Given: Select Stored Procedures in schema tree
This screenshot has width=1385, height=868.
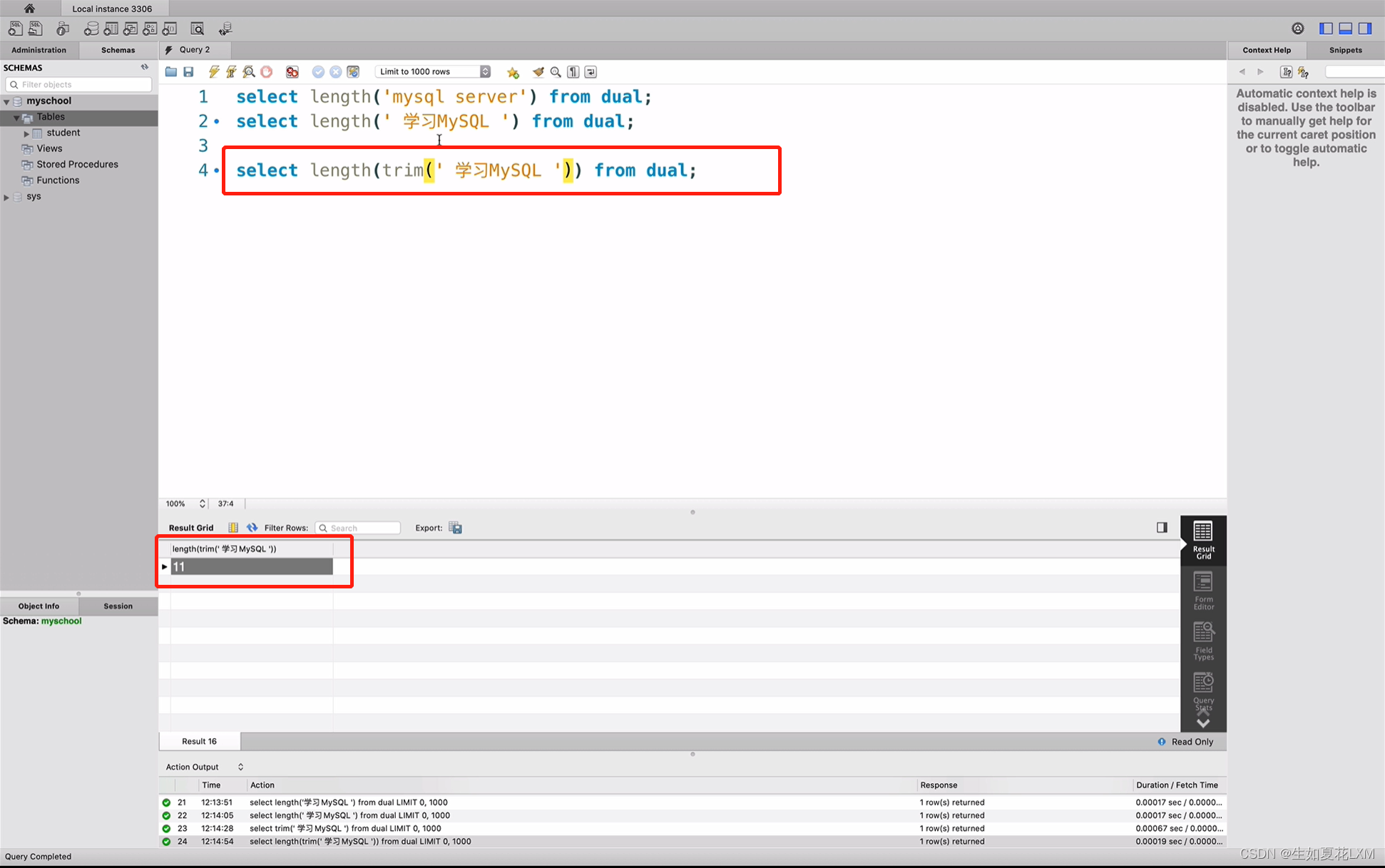Looking at the screenshot, I should coord(77,164).
